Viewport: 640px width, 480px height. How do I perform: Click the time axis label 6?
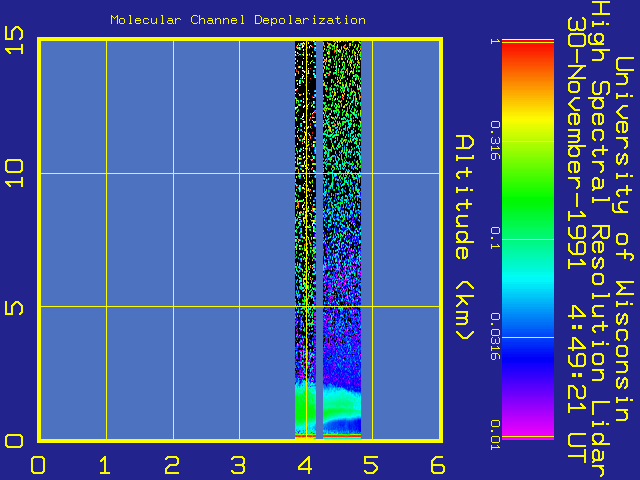click(438, 465)
